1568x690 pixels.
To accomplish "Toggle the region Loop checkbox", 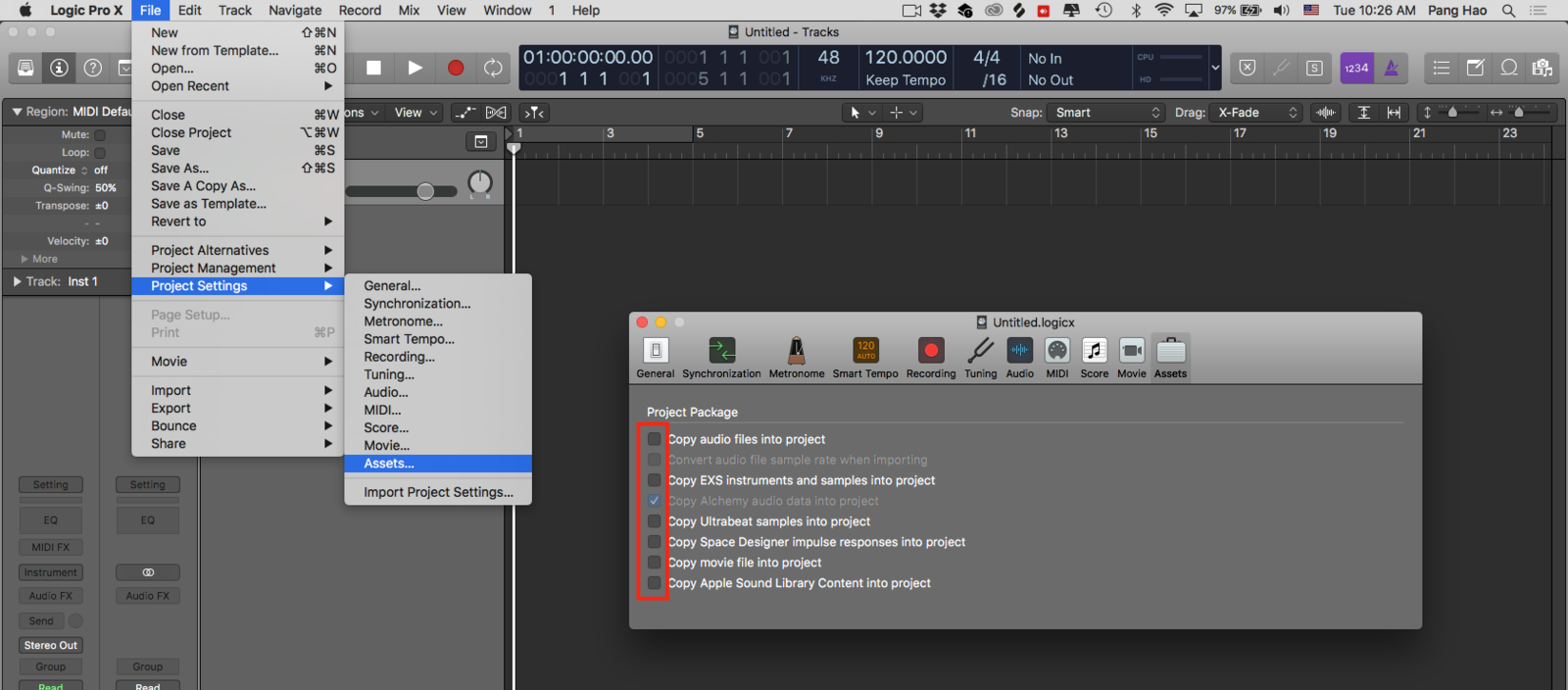I will 100,153.
